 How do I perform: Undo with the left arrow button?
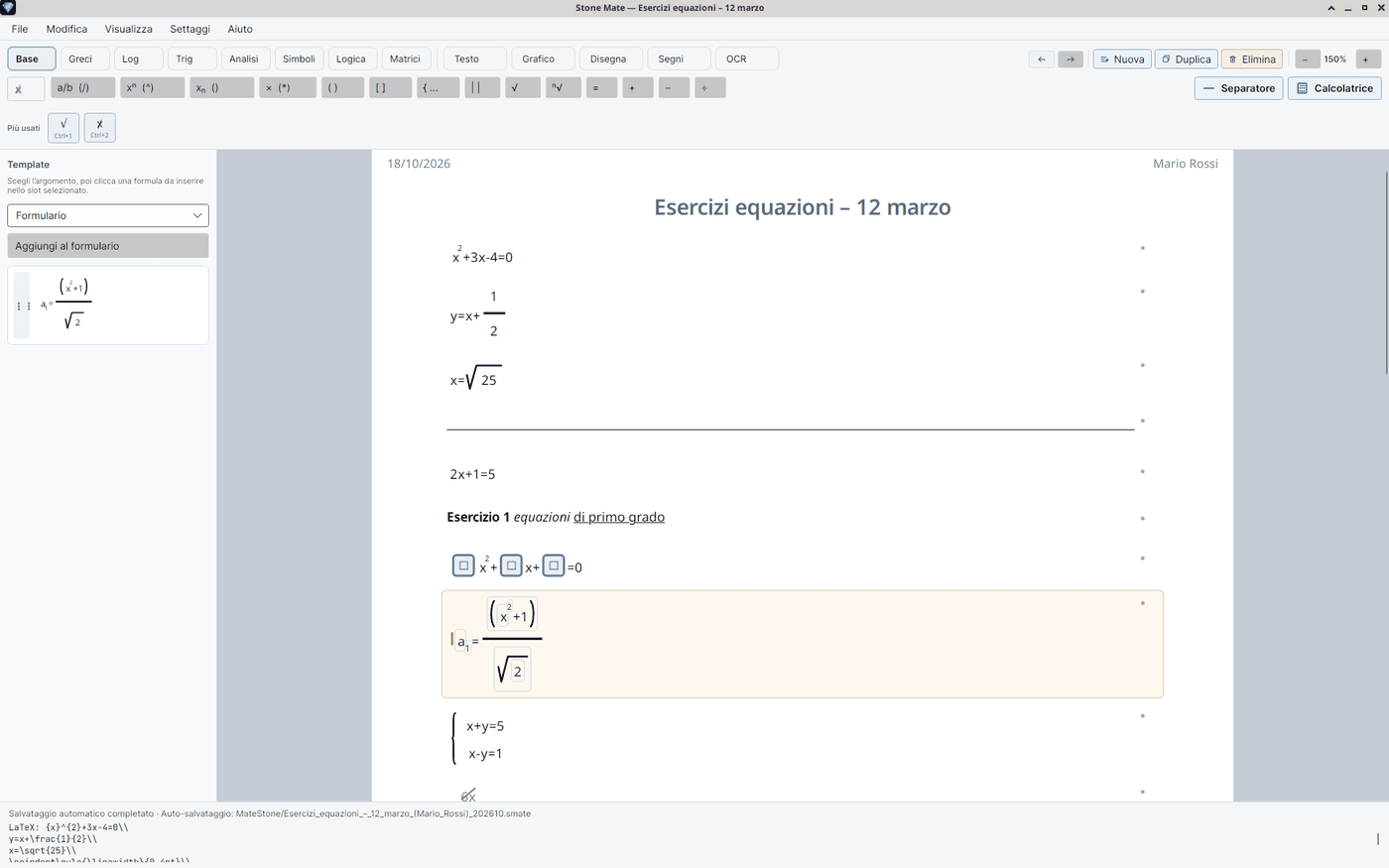click(x=1042, y=60)
